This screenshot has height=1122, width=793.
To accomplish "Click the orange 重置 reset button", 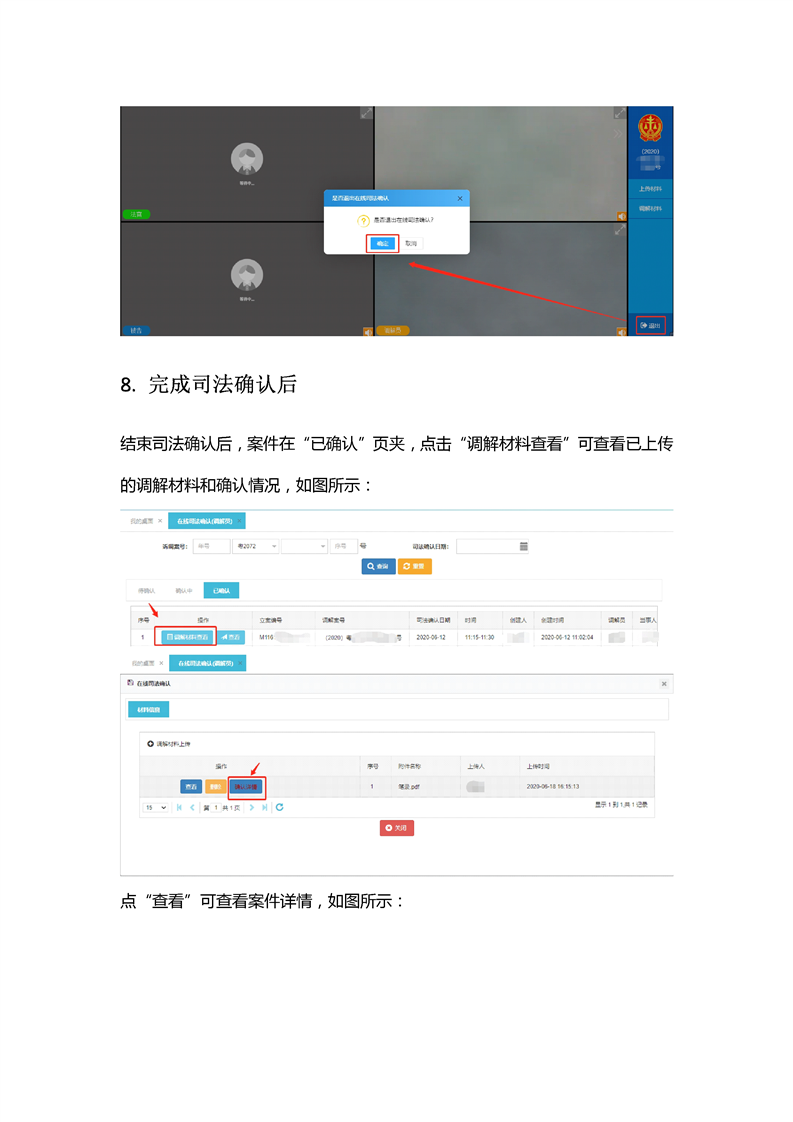I will coord(414,566).
